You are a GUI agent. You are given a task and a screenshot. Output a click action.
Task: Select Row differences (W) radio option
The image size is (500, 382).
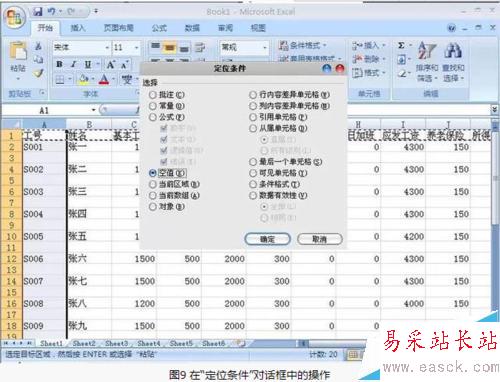tap(253, 95)
